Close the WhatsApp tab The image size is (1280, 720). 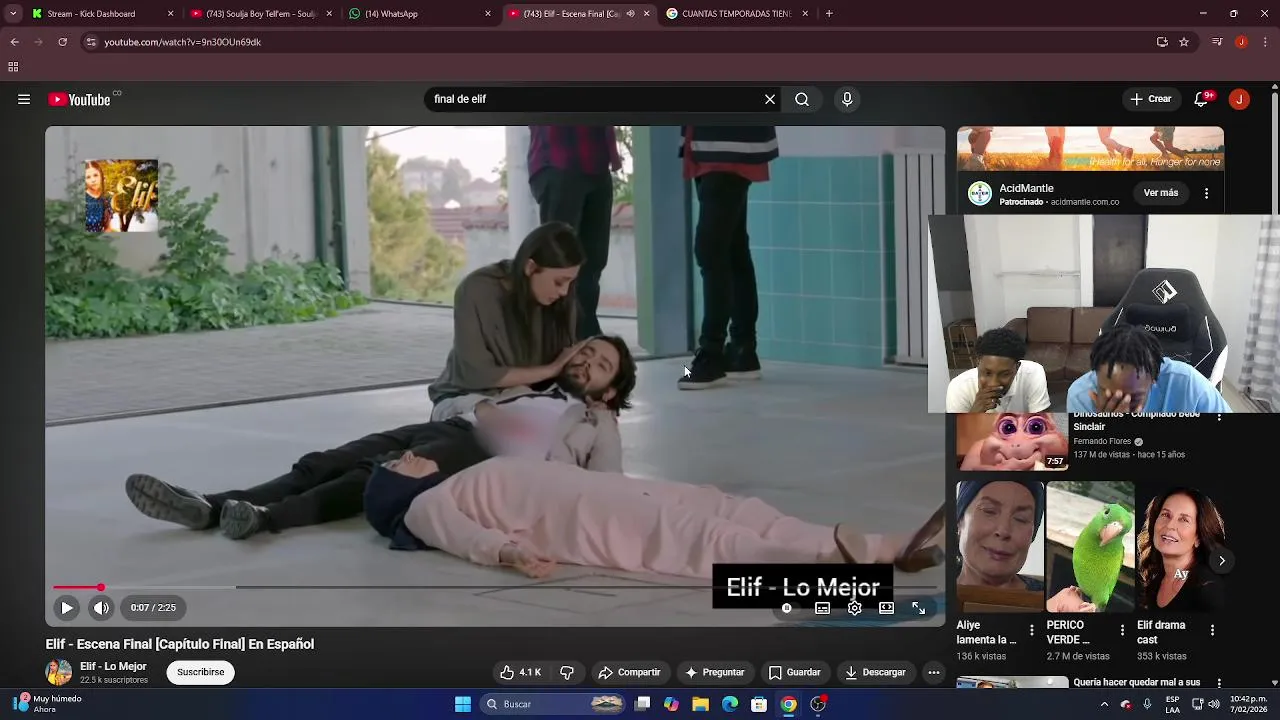point(488,14)
